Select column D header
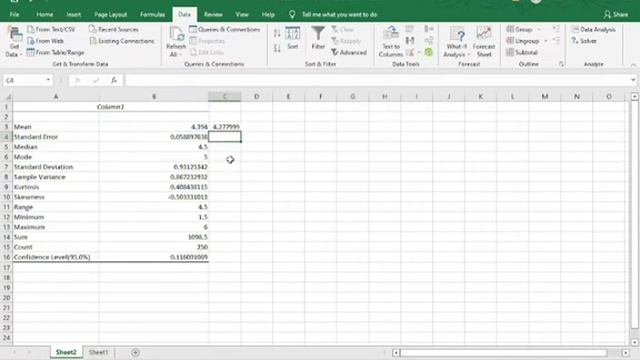Image resolution: width=640 pixels, height=360 pixels. [x=256, y=97]
